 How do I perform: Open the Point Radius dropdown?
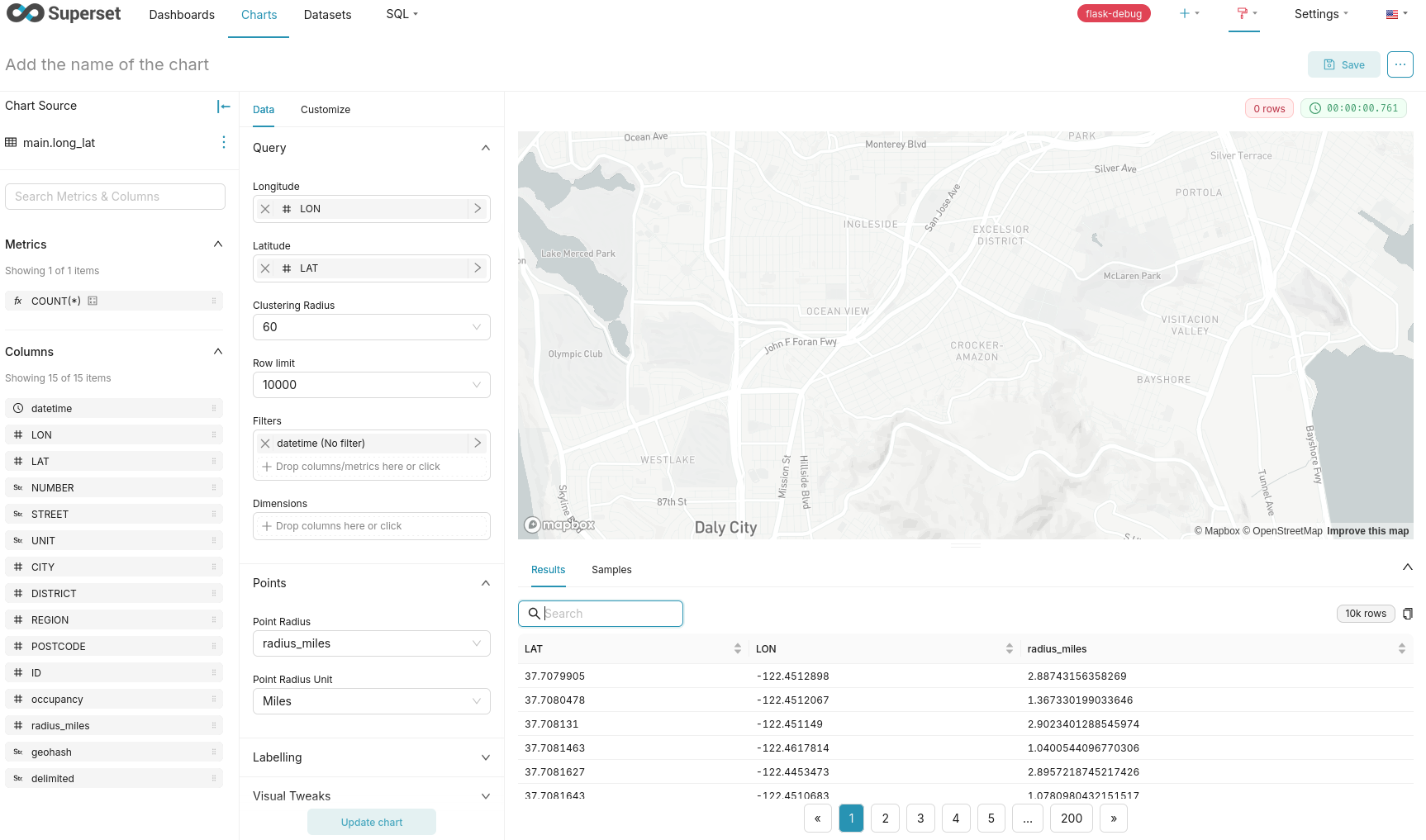point(372,643)
